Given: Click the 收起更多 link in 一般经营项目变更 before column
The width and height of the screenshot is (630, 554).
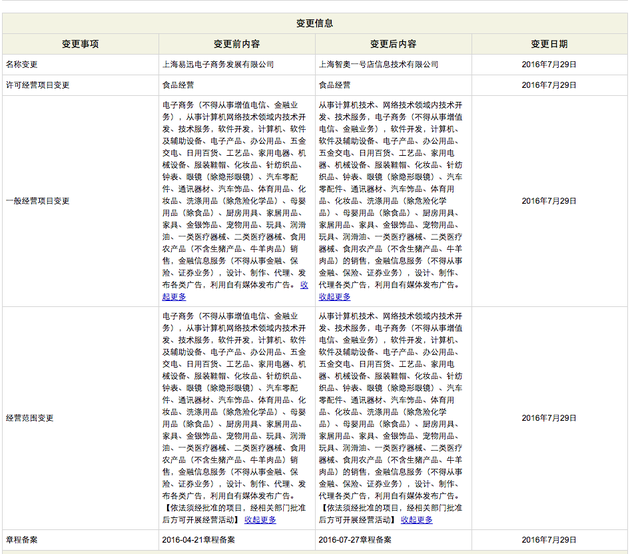Looking at the screenshot, I should point(174,297).
